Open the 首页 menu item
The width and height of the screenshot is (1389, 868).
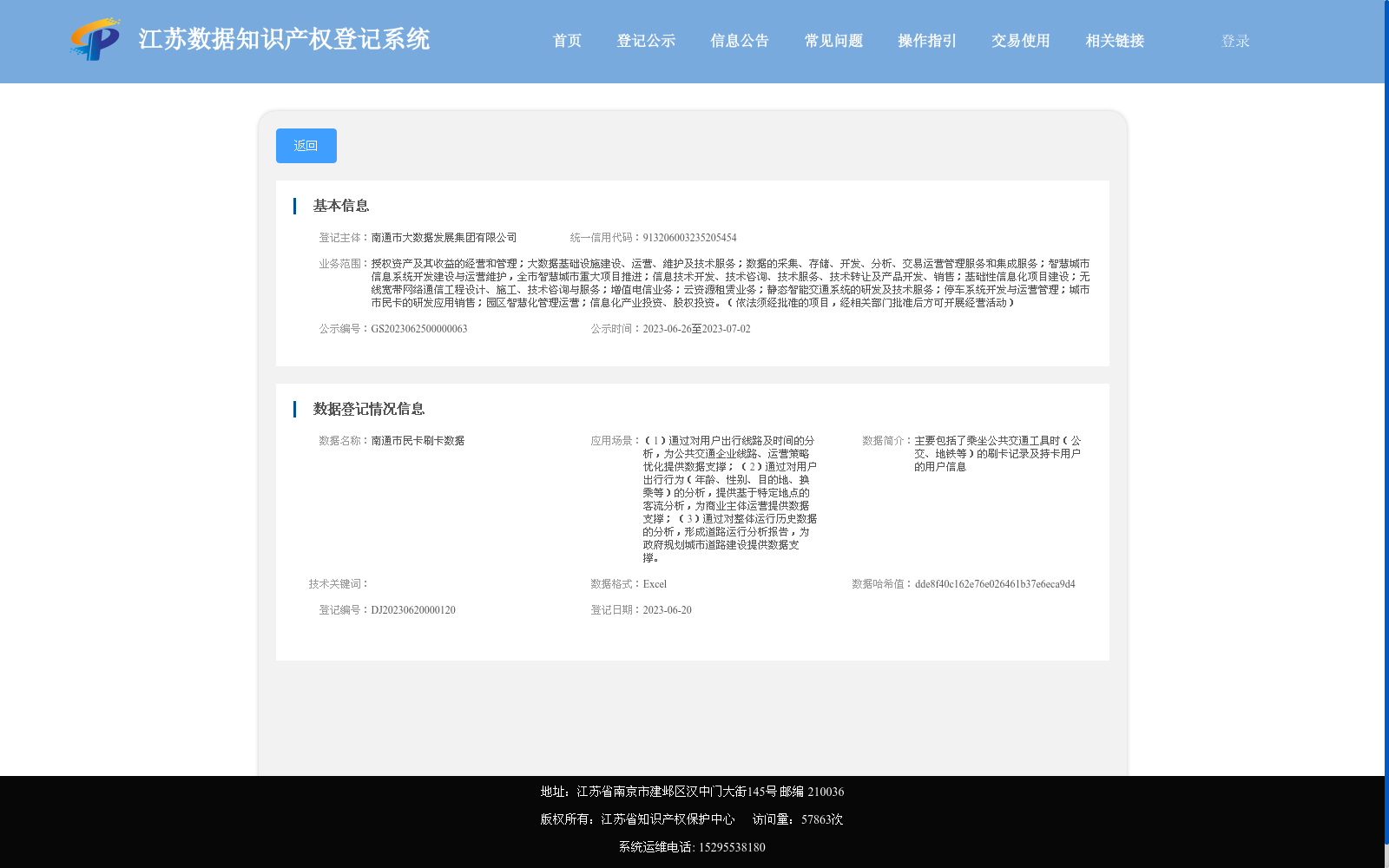(567, 41)
